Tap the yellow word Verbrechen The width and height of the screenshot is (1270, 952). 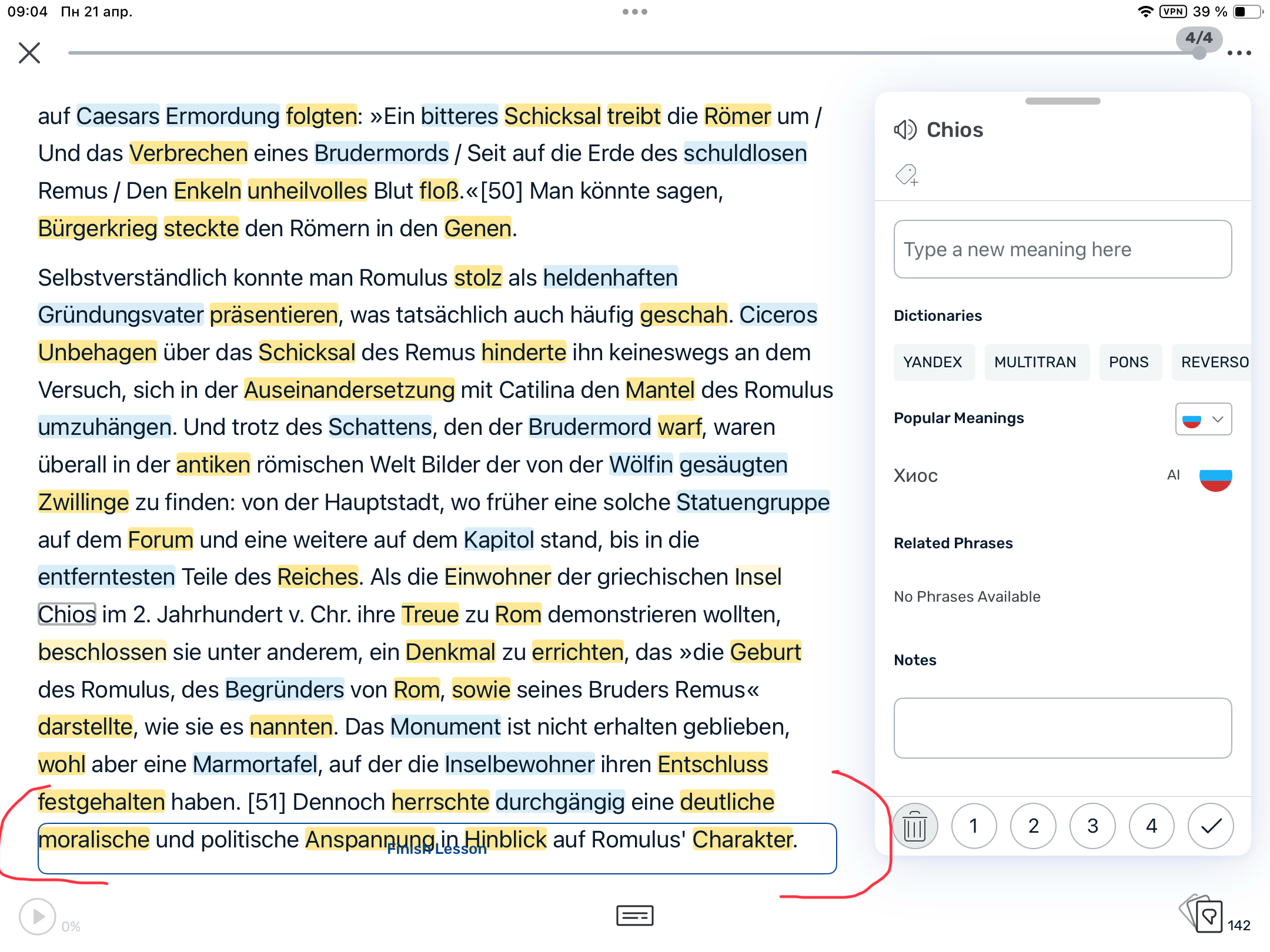coord(189,153)
